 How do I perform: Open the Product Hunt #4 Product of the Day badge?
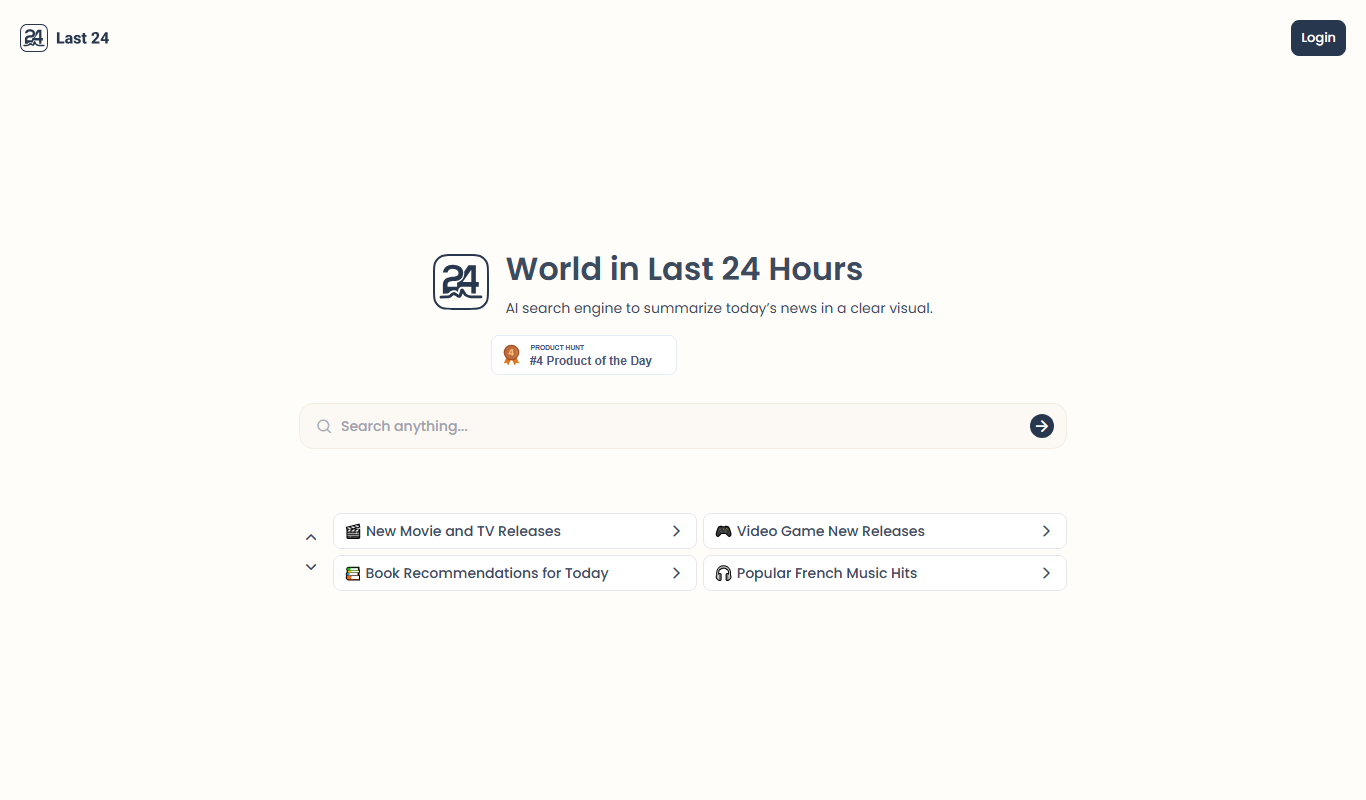pyautogui.click(x=584, y=355)
